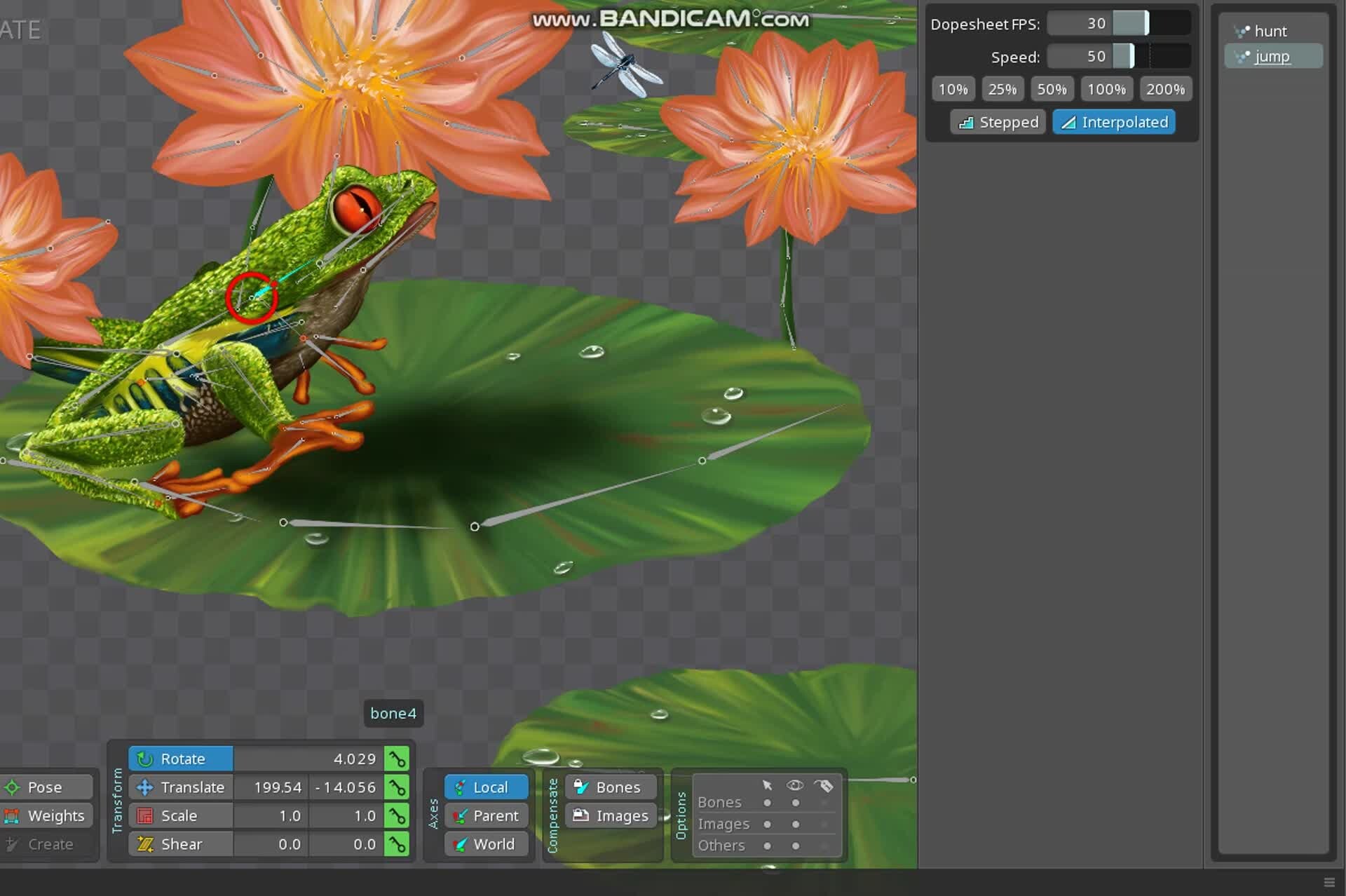Switch transform axes to Parent

pyautogui.click(x=486, y=815)
